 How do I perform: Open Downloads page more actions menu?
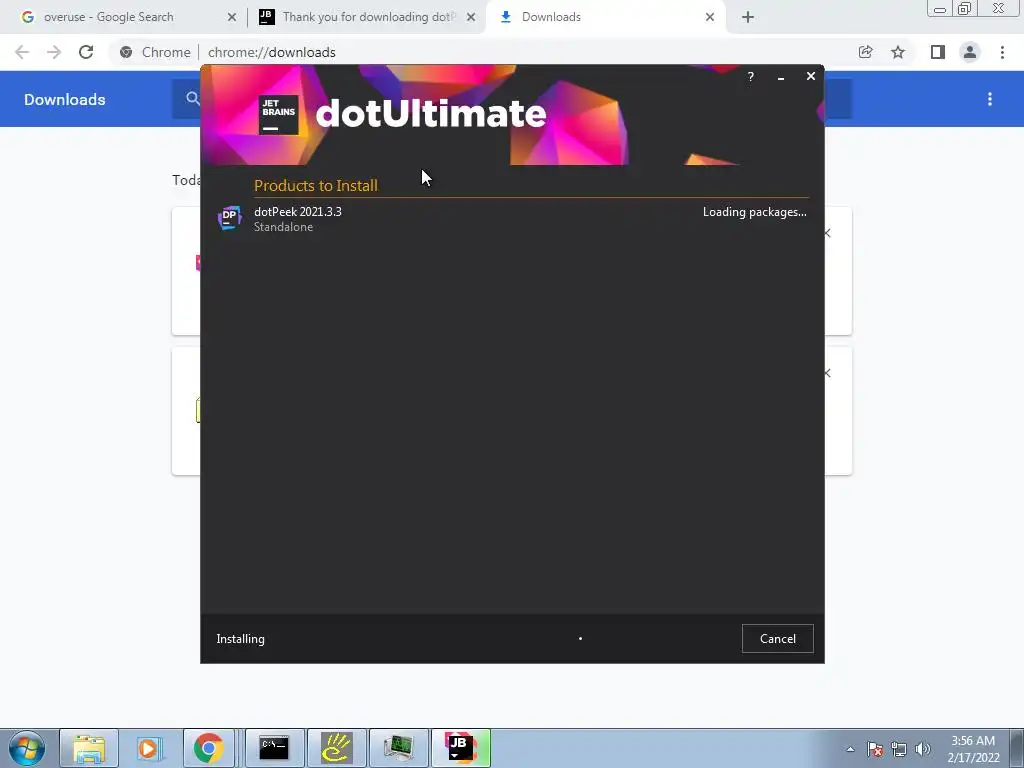(x=990, y=99)
